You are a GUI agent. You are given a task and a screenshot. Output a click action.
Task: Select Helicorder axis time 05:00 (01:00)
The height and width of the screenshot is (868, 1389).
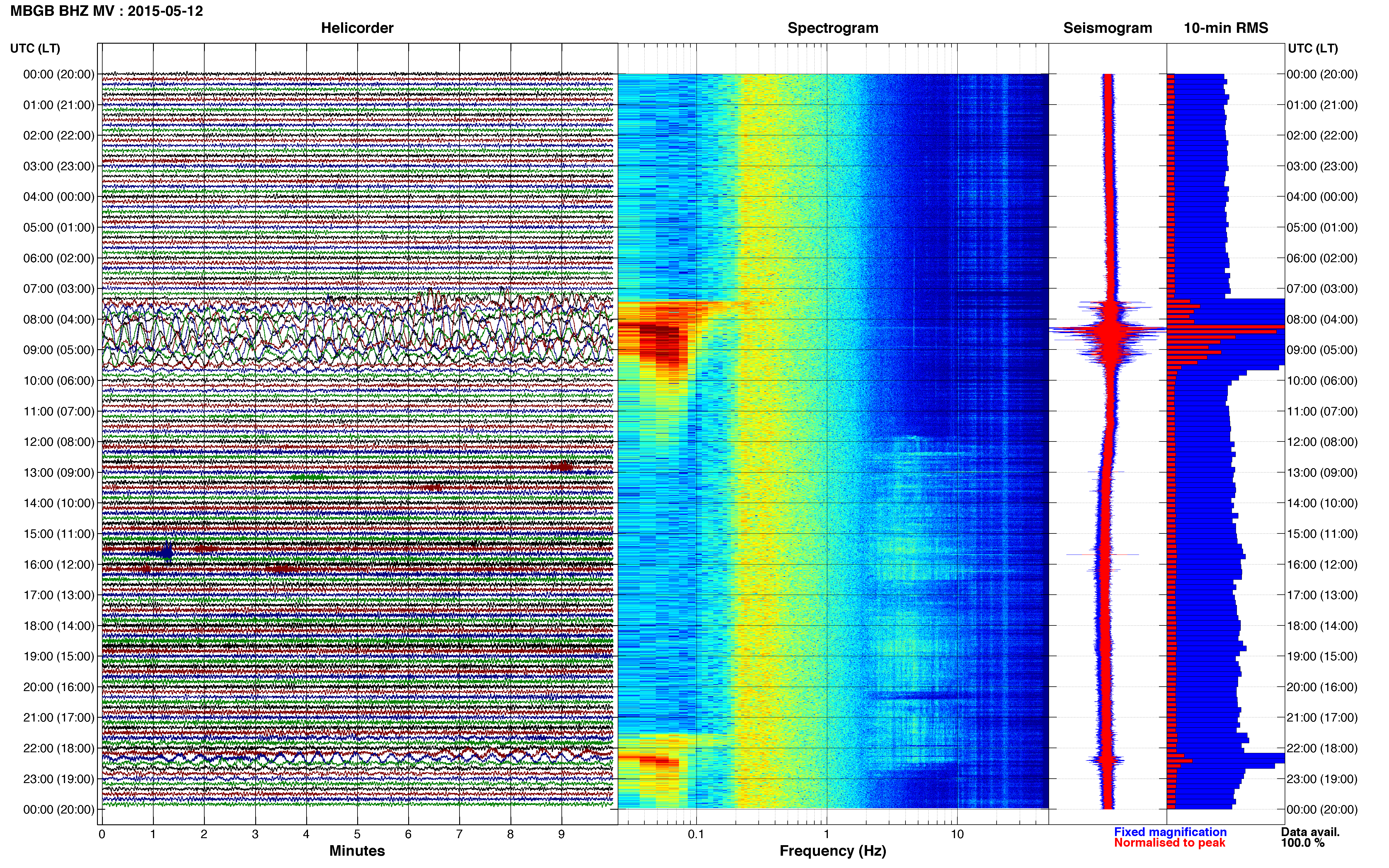(59, 227)
